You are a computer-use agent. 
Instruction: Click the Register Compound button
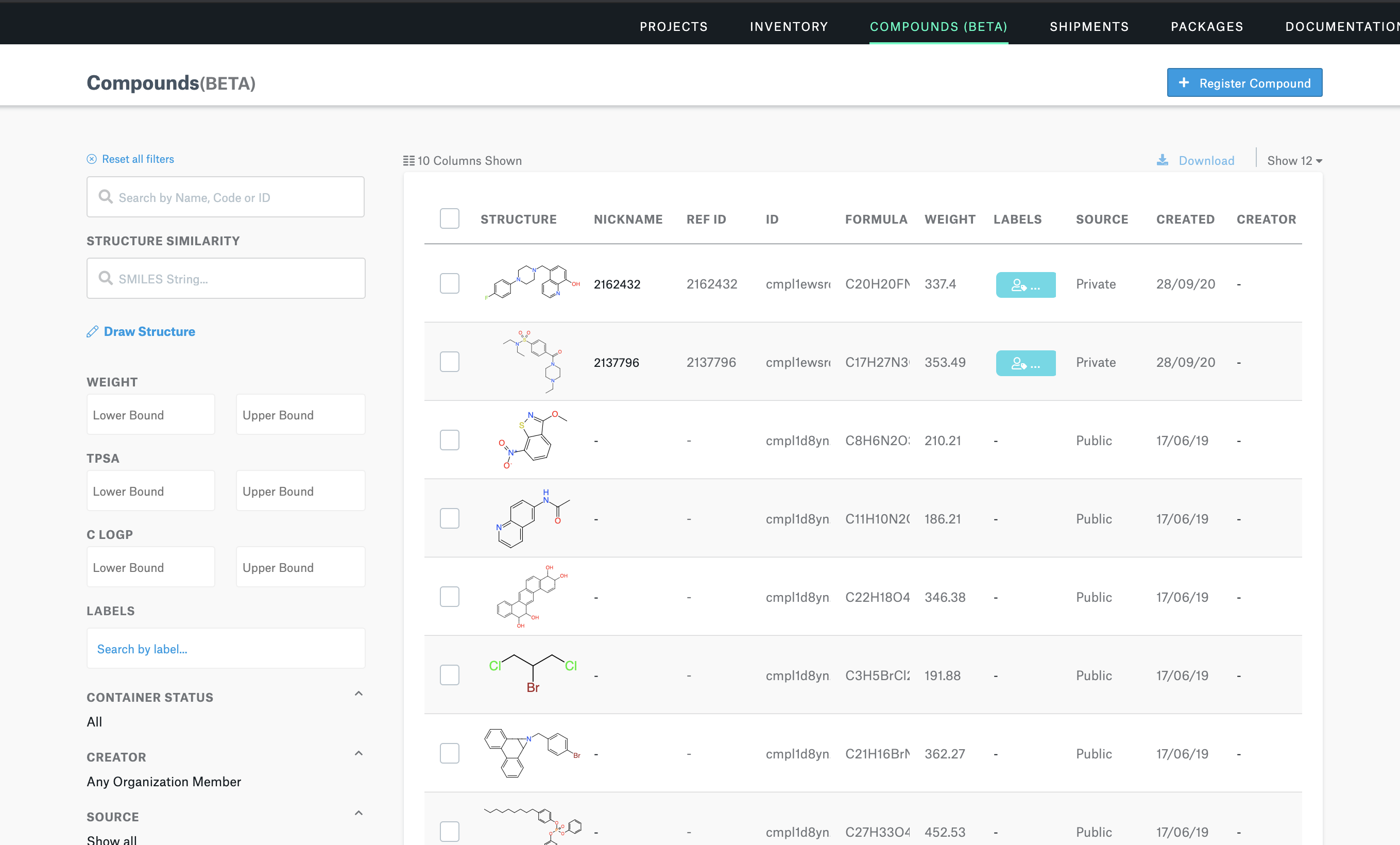pyautogui.click(x=1244, y=83)
